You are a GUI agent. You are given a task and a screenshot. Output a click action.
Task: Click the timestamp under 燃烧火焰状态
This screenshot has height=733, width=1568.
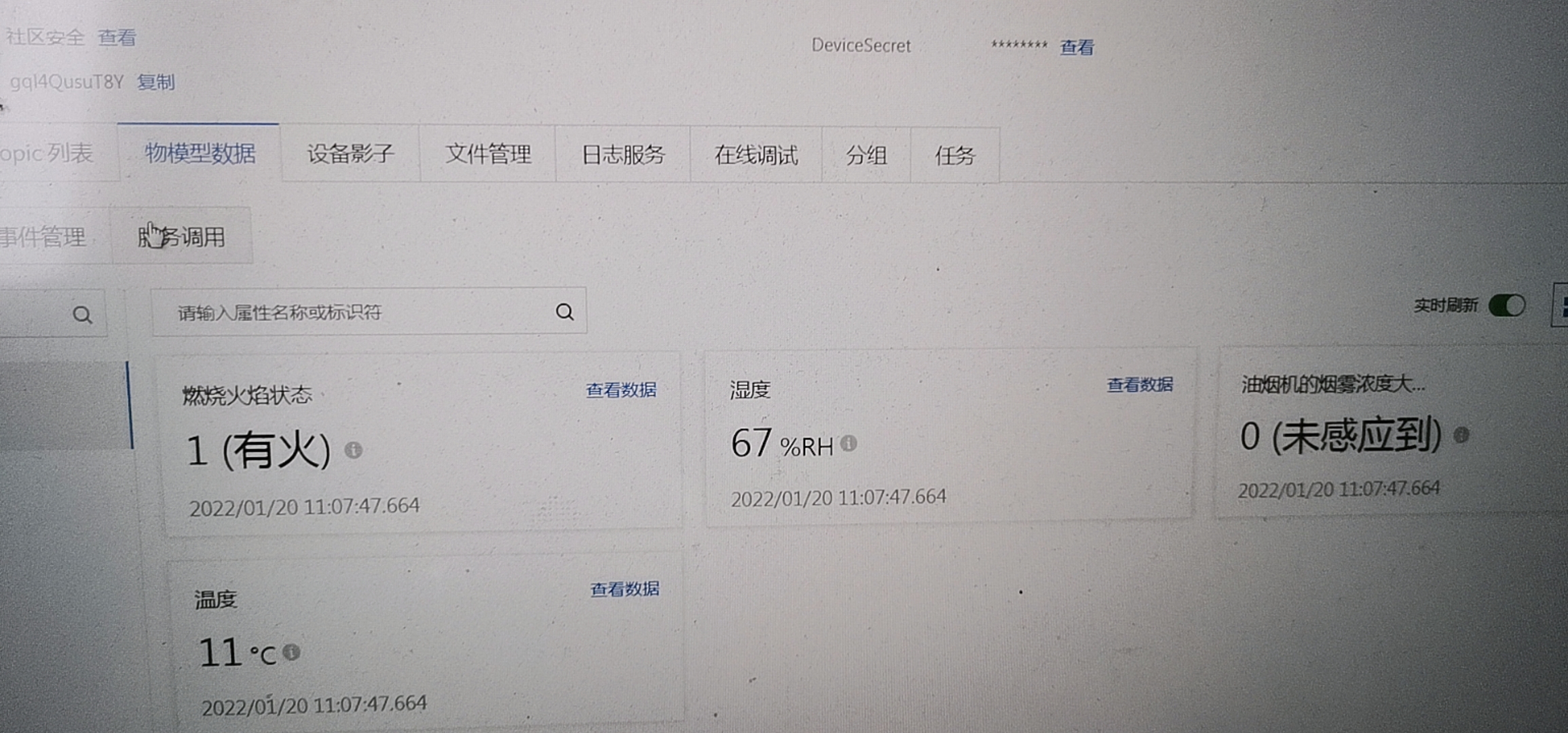pos(304,507)
